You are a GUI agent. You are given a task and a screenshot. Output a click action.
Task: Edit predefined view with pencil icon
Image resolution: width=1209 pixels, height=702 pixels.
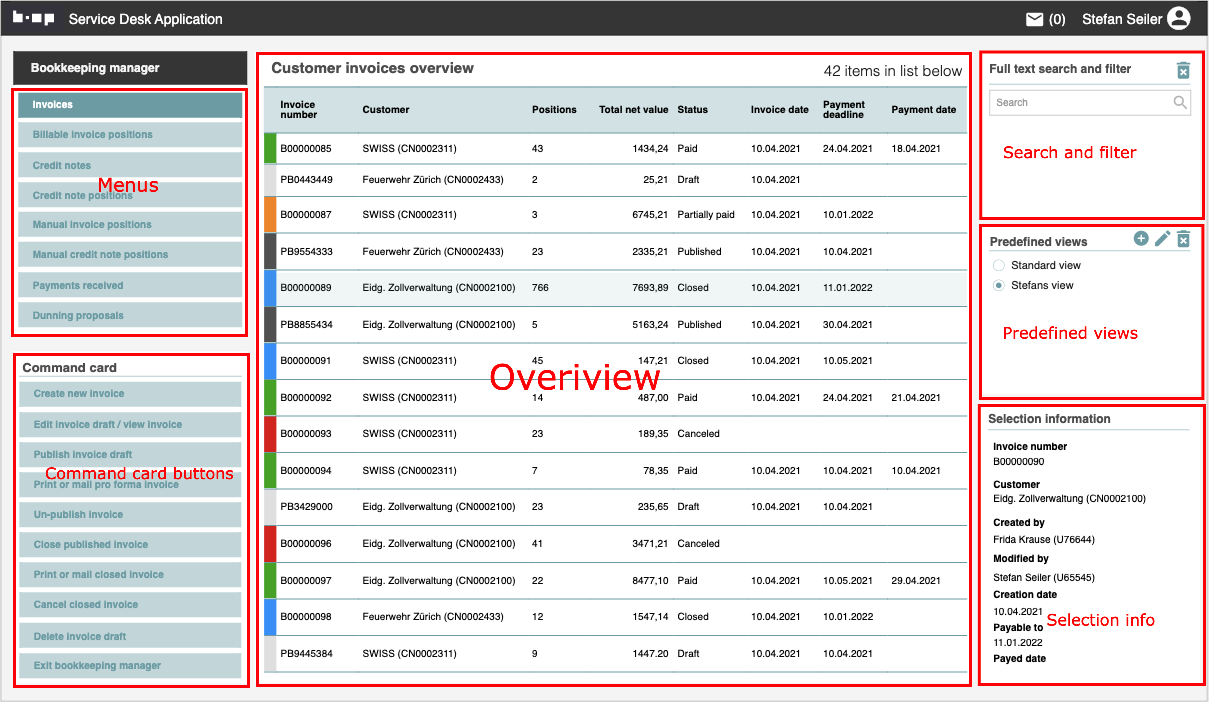point(1162,239)
